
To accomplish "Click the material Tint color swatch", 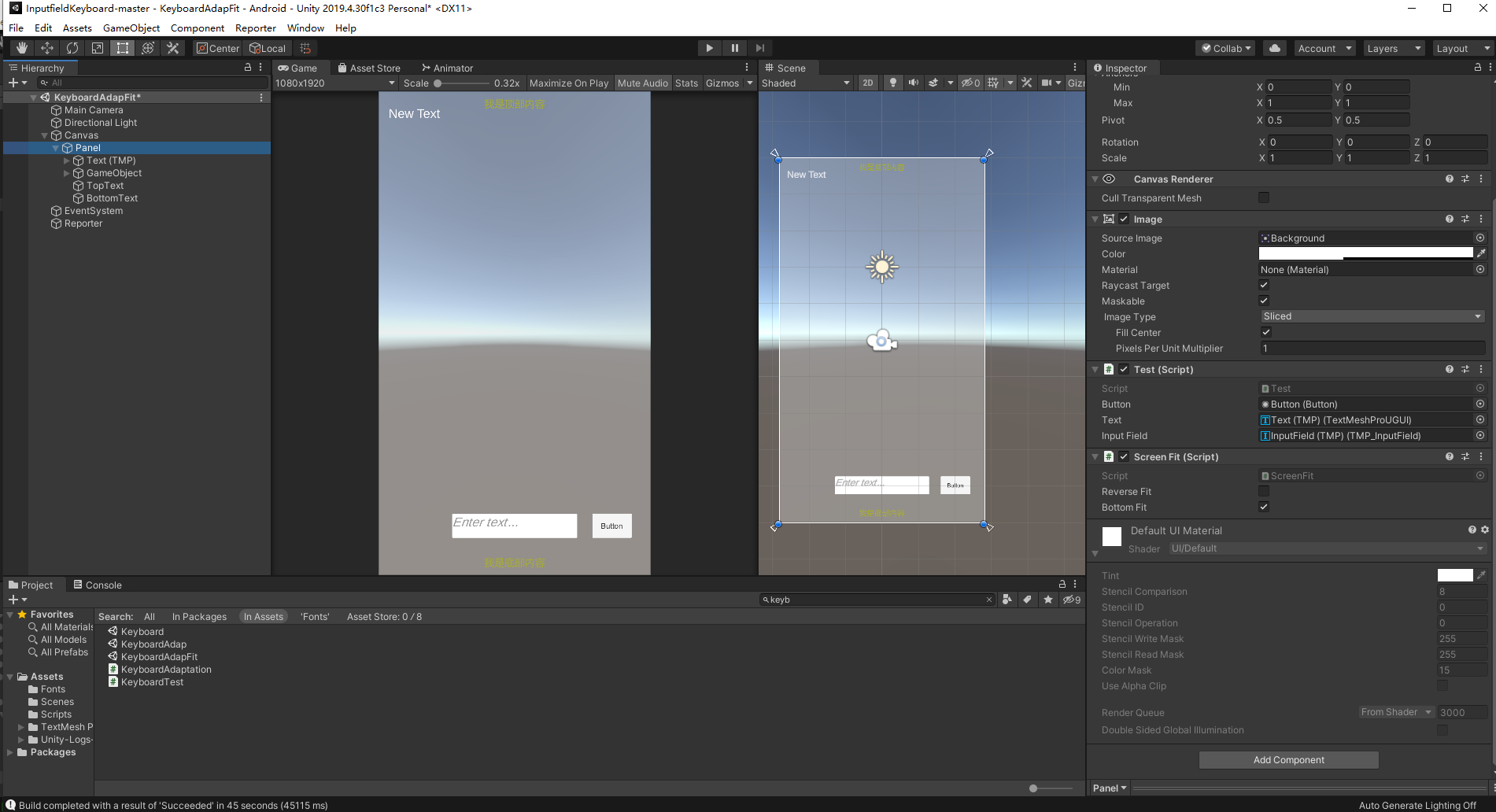I will (1454, 575).
